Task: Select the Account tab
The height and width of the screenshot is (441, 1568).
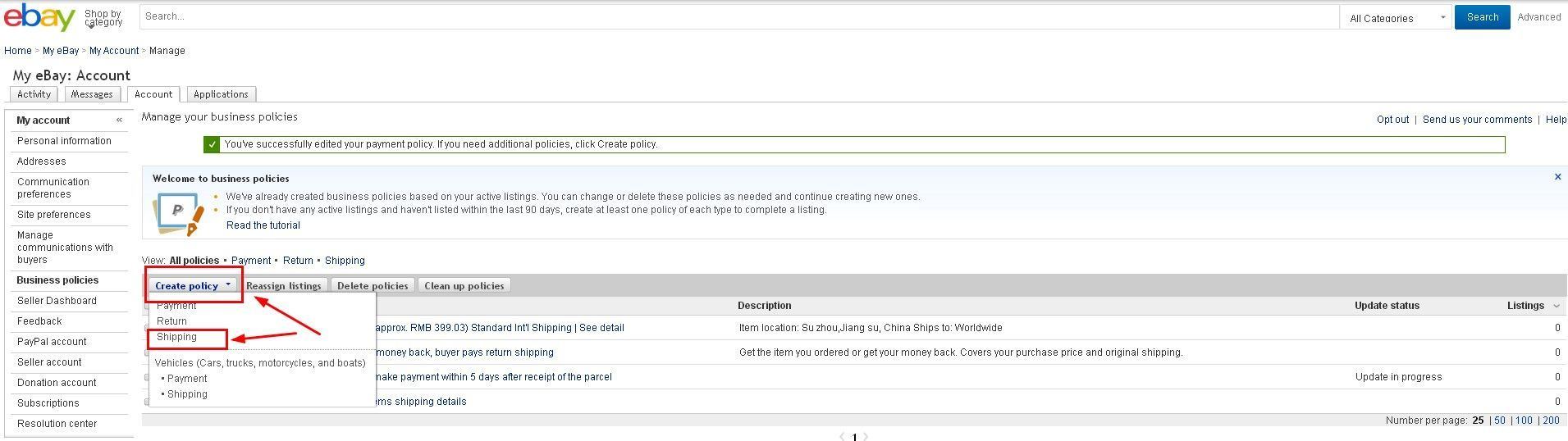Action: 153,94
